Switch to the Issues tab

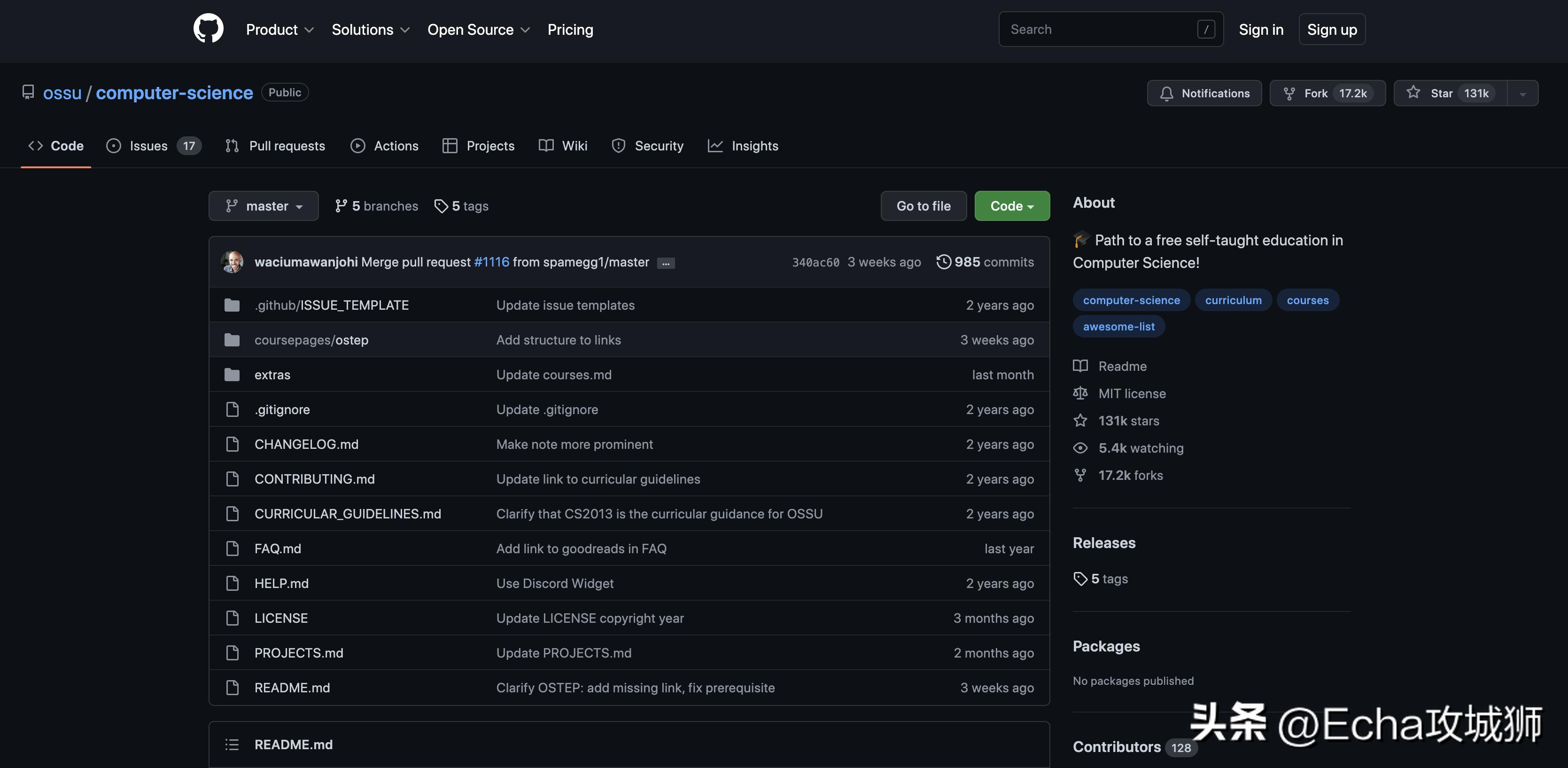click(148, 146)
